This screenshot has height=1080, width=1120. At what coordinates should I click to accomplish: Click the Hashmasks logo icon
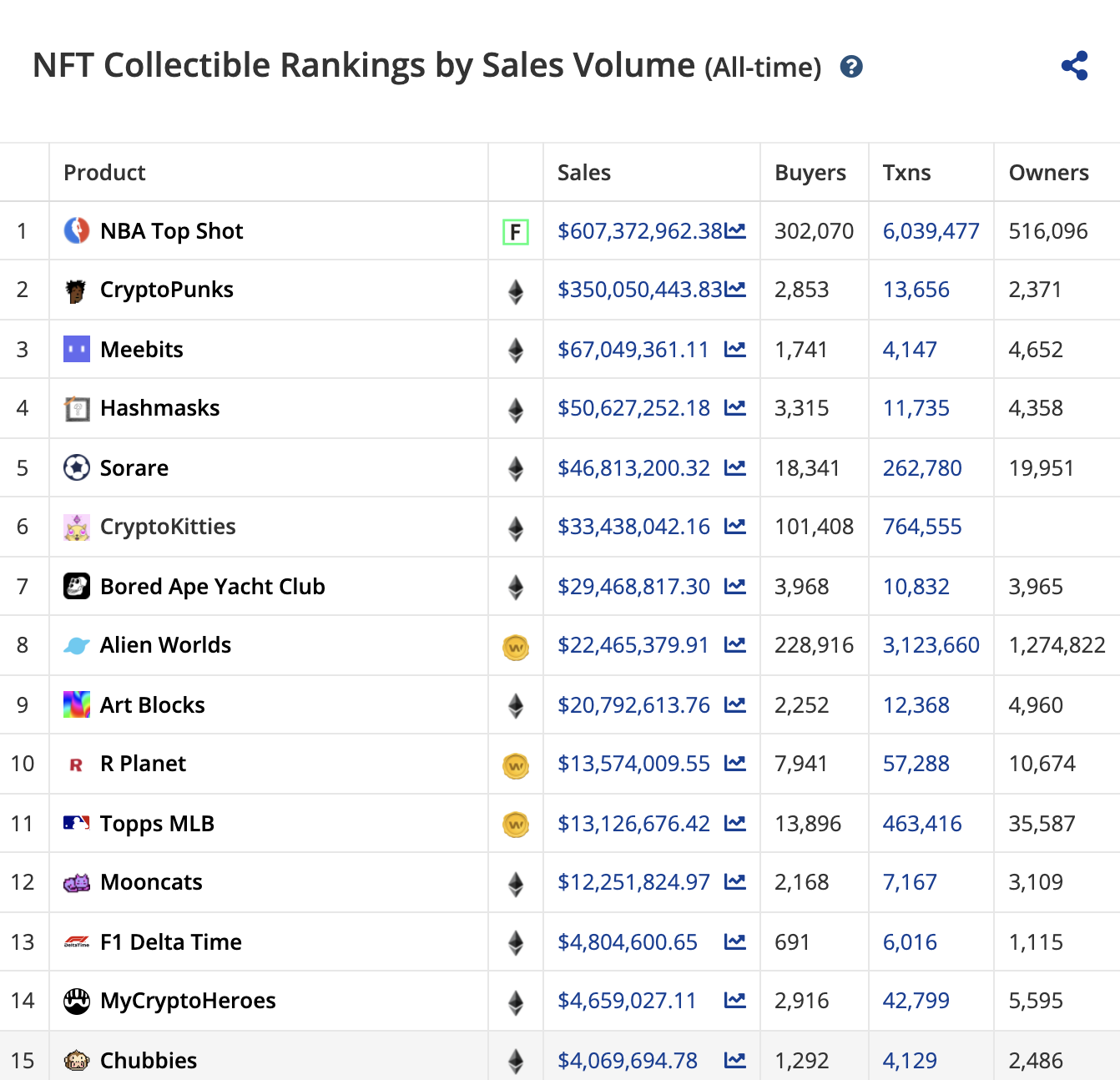coord(77,409)
